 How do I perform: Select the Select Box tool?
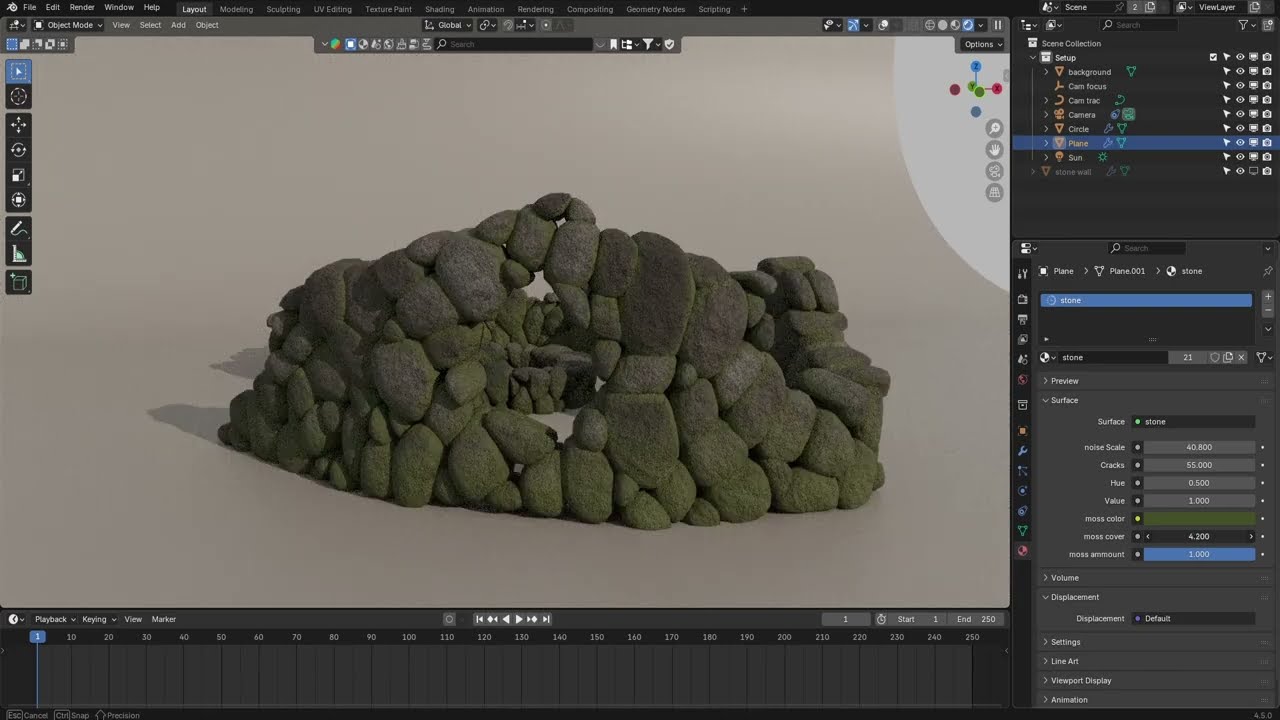coord(18,71)
